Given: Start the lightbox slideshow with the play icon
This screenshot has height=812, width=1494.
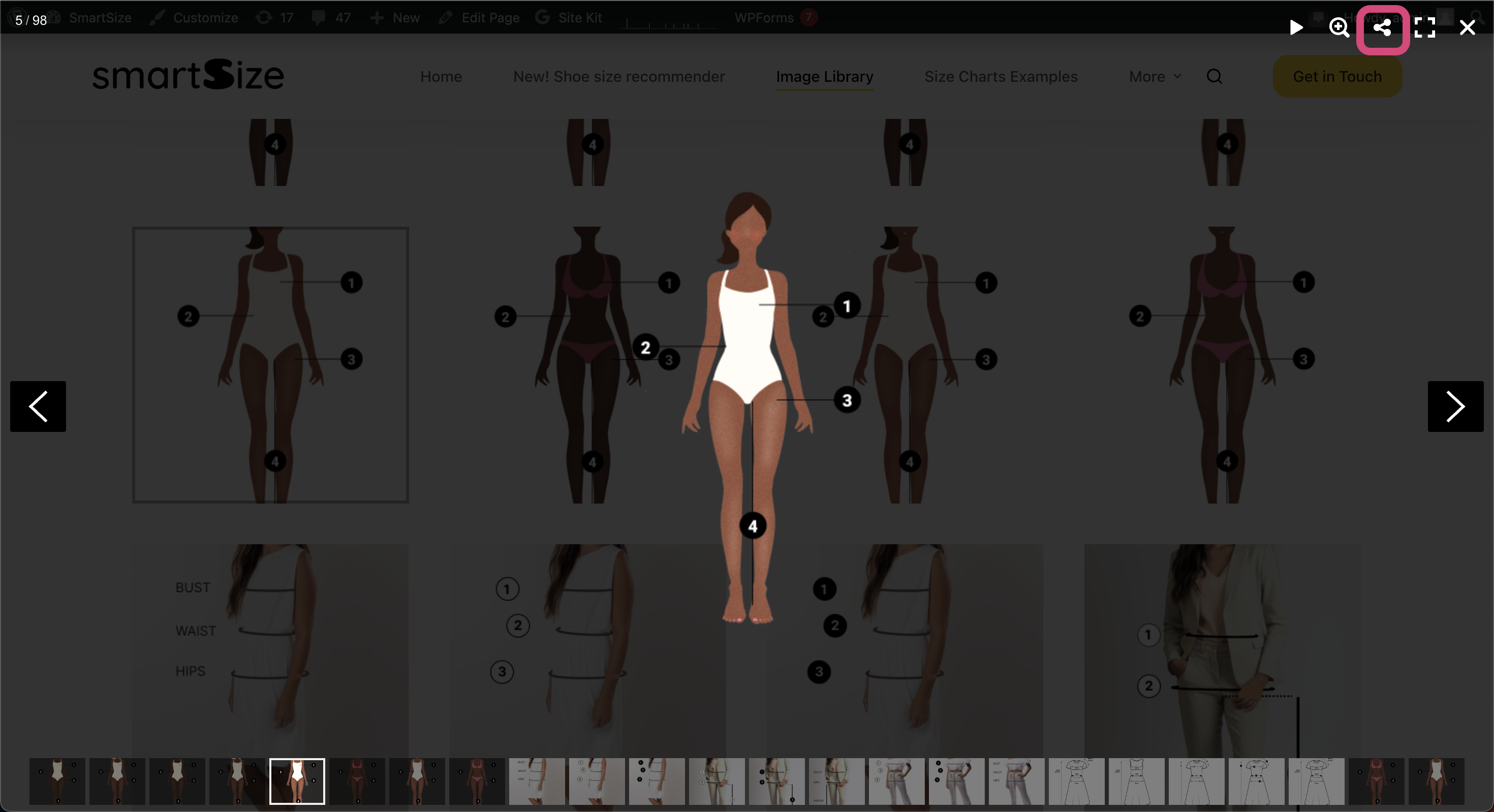Looking at the screenshot, I should pos(1296,27).
